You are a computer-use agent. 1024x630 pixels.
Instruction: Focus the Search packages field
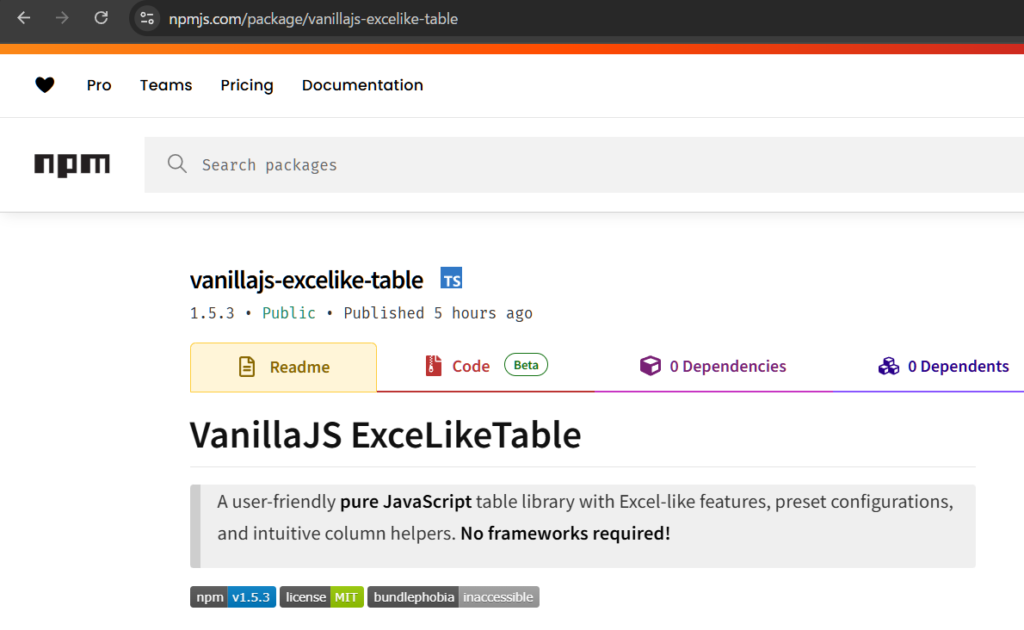[584, 165]
